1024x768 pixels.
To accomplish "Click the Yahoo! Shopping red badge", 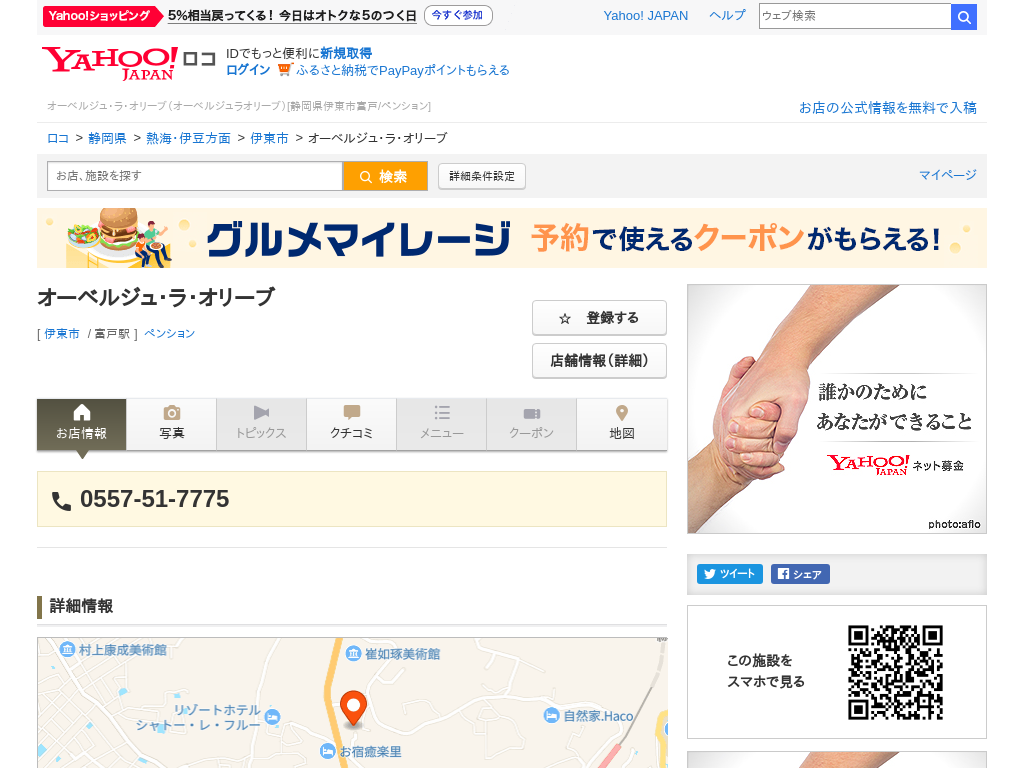I will [x=101, y=16].
